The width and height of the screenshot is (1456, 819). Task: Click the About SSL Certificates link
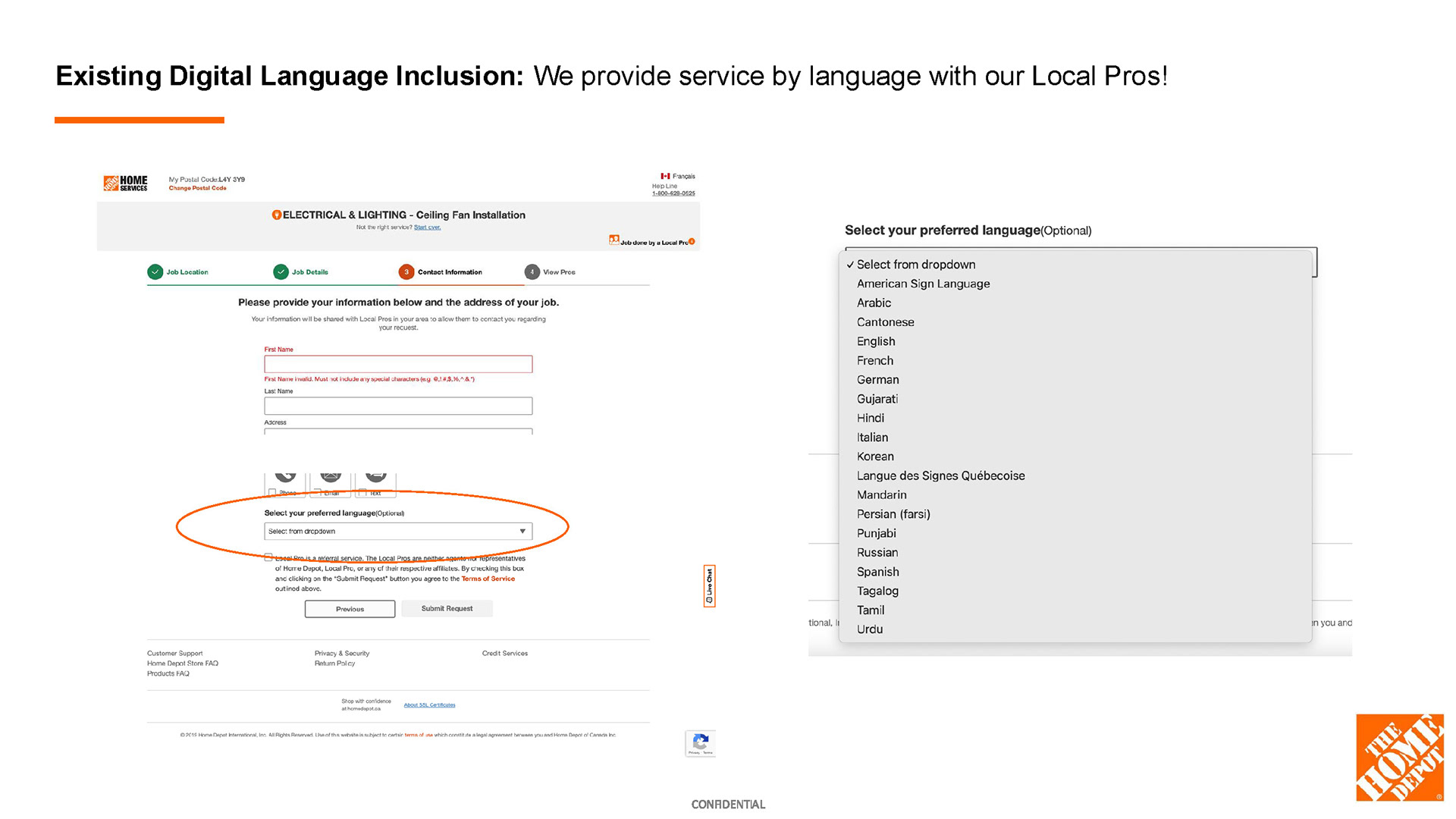point(429,705)
